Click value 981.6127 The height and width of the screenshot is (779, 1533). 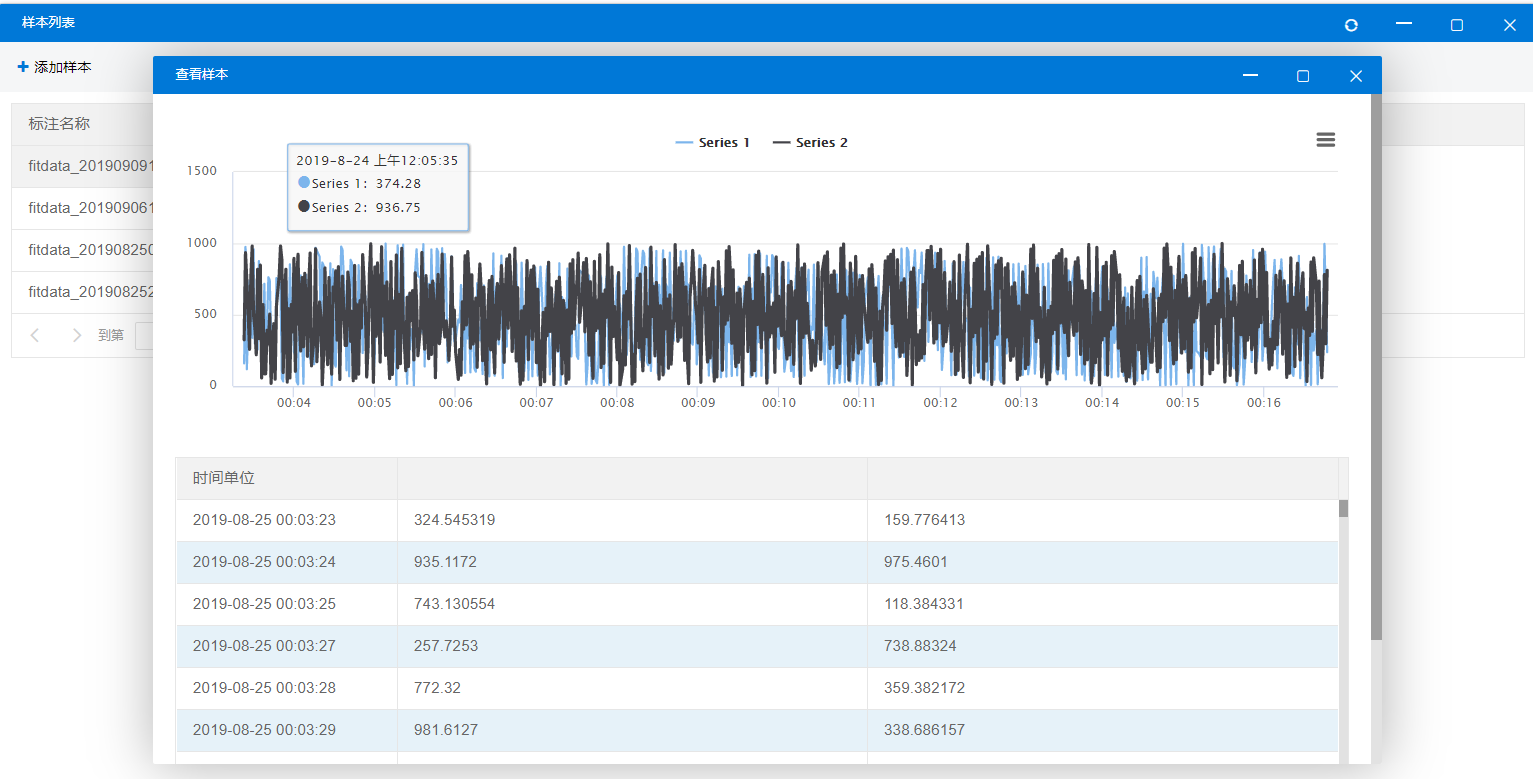click(445, 730)
